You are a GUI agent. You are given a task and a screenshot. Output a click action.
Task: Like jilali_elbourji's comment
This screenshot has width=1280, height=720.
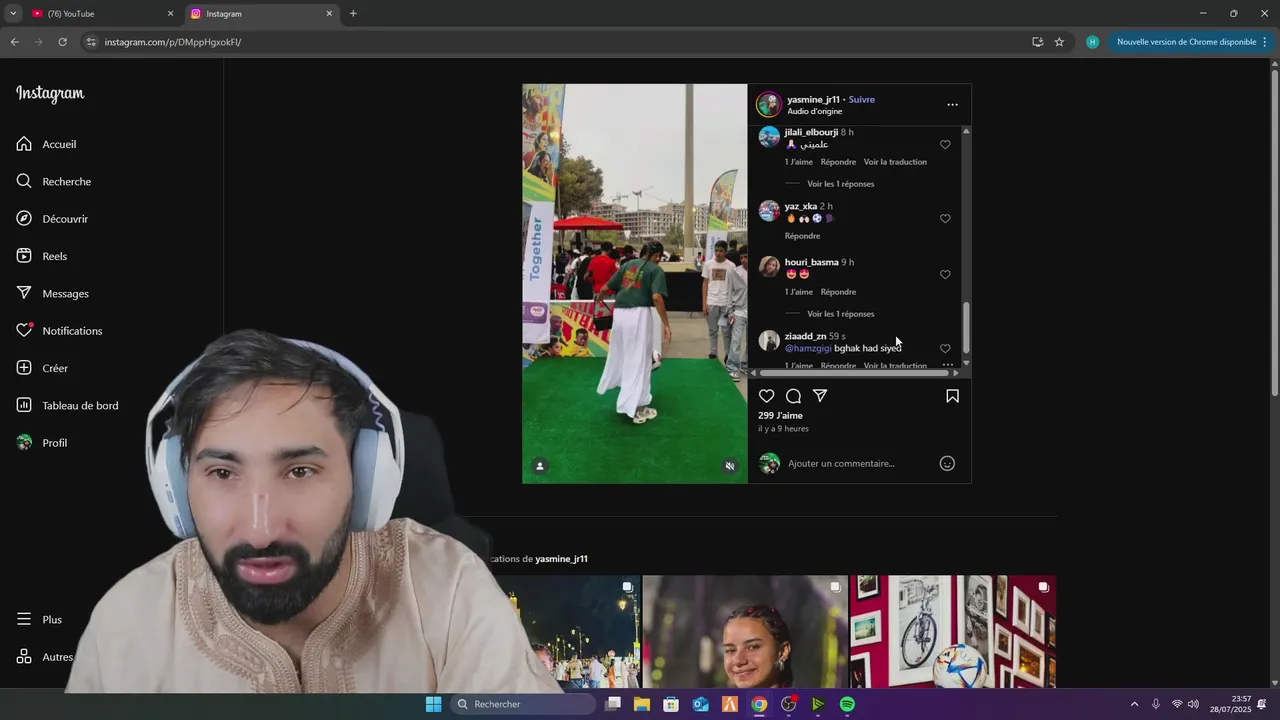pyautogui.click(x=945, y=145)
